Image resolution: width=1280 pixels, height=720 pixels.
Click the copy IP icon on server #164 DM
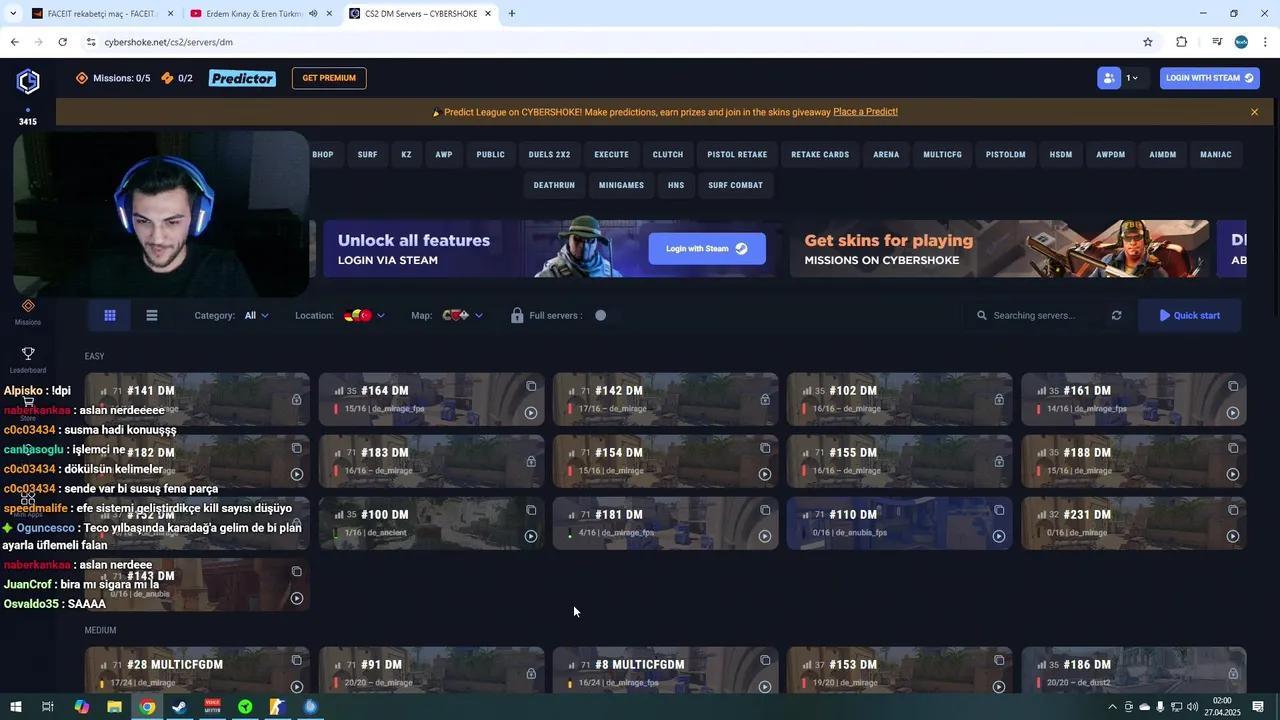click(x=531, y=385)
